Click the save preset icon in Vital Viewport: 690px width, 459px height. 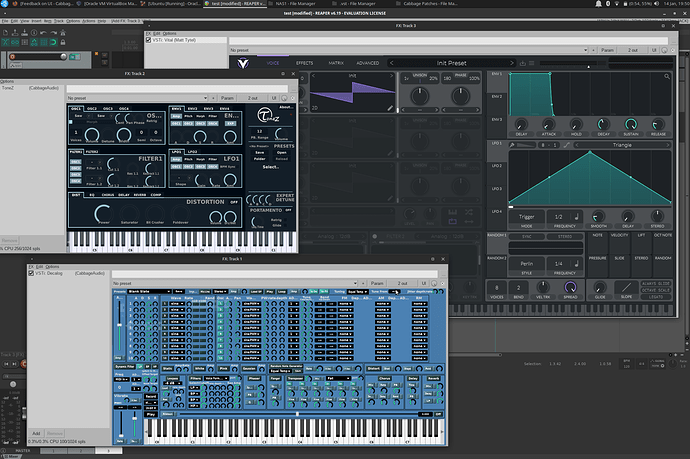[x=523, y=63]
